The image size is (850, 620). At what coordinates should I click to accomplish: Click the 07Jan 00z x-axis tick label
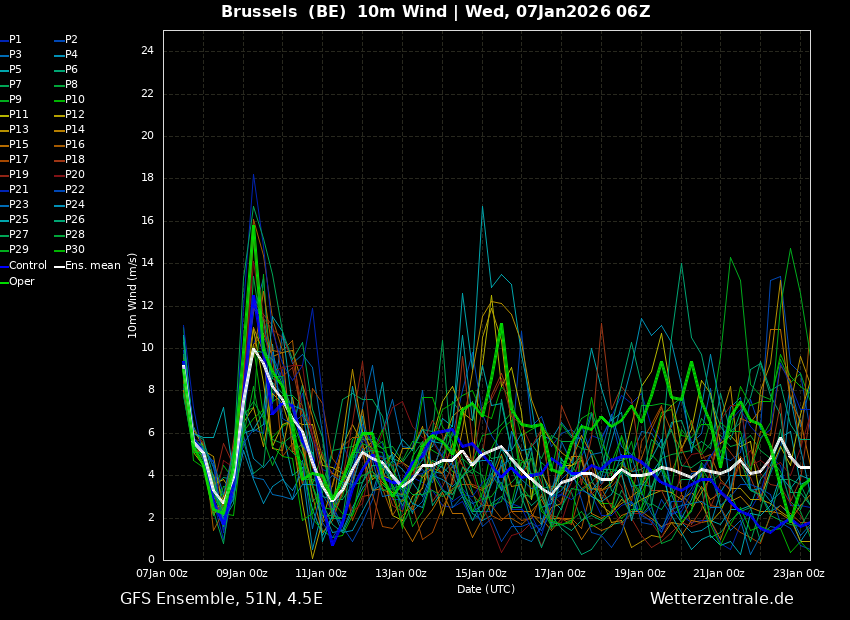pos(162,573)
